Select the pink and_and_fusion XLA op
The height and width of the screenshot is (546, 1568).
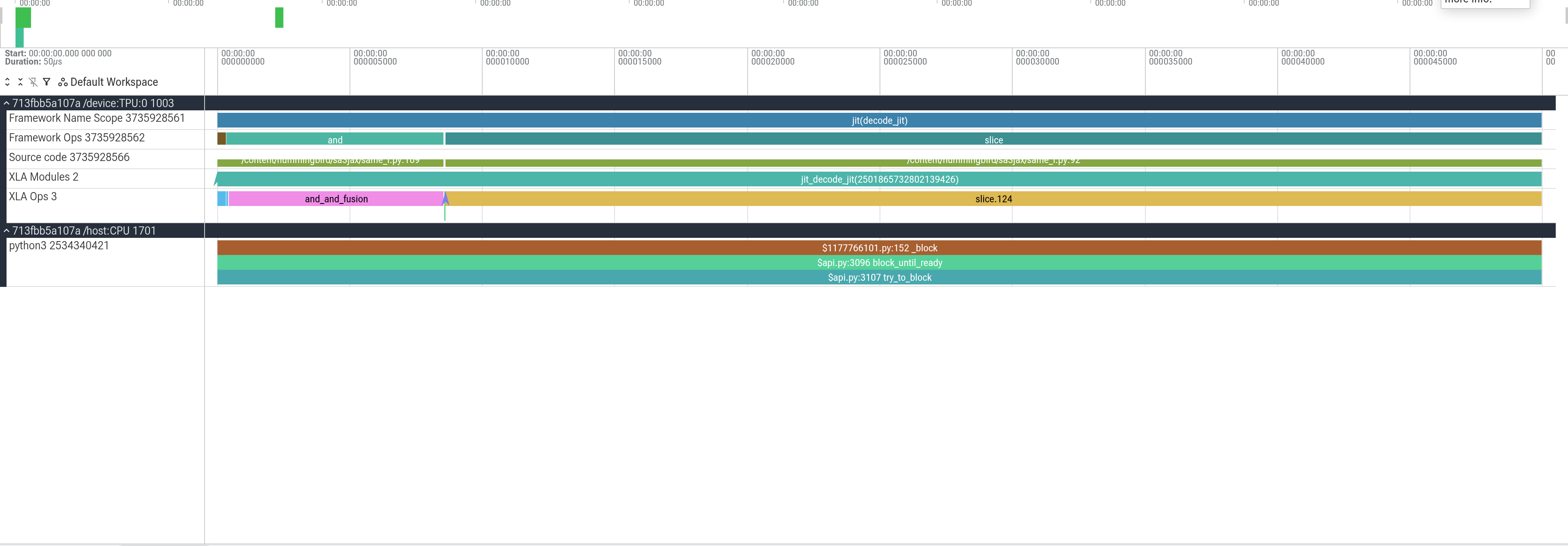click(x=336, y=198)
